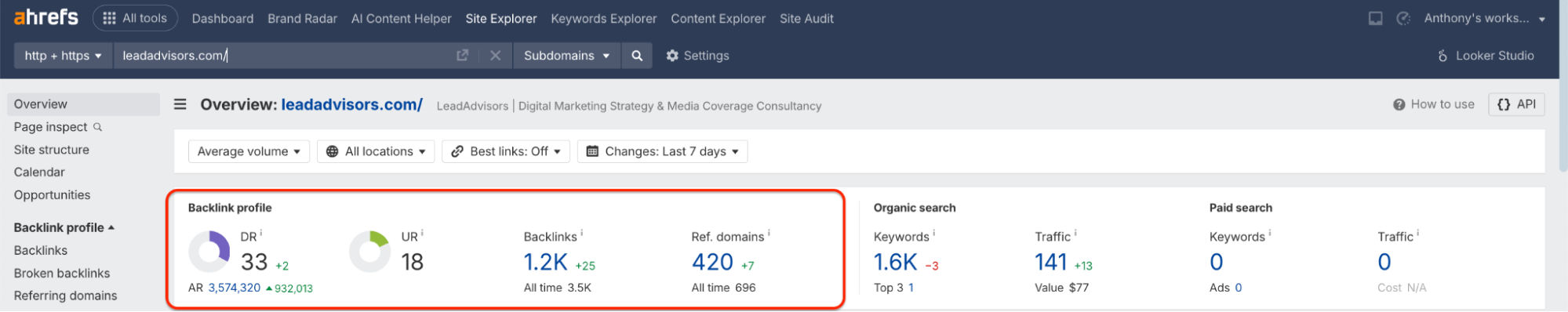This screenshot has width=1568, height=312.
Task: Open Page inspect in sidebar
Action: click(58, 127)
